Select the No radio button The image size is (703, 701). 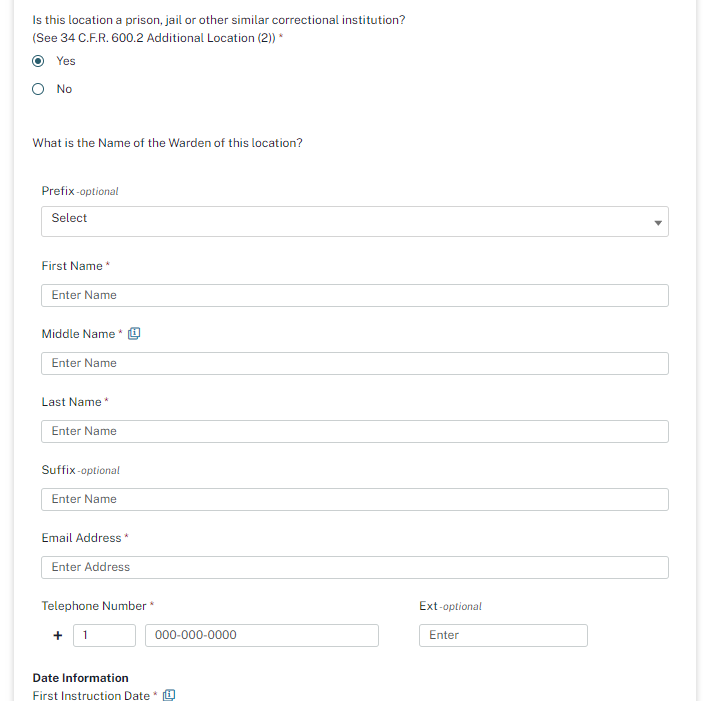pyautogui.click(x=38, y=89)
